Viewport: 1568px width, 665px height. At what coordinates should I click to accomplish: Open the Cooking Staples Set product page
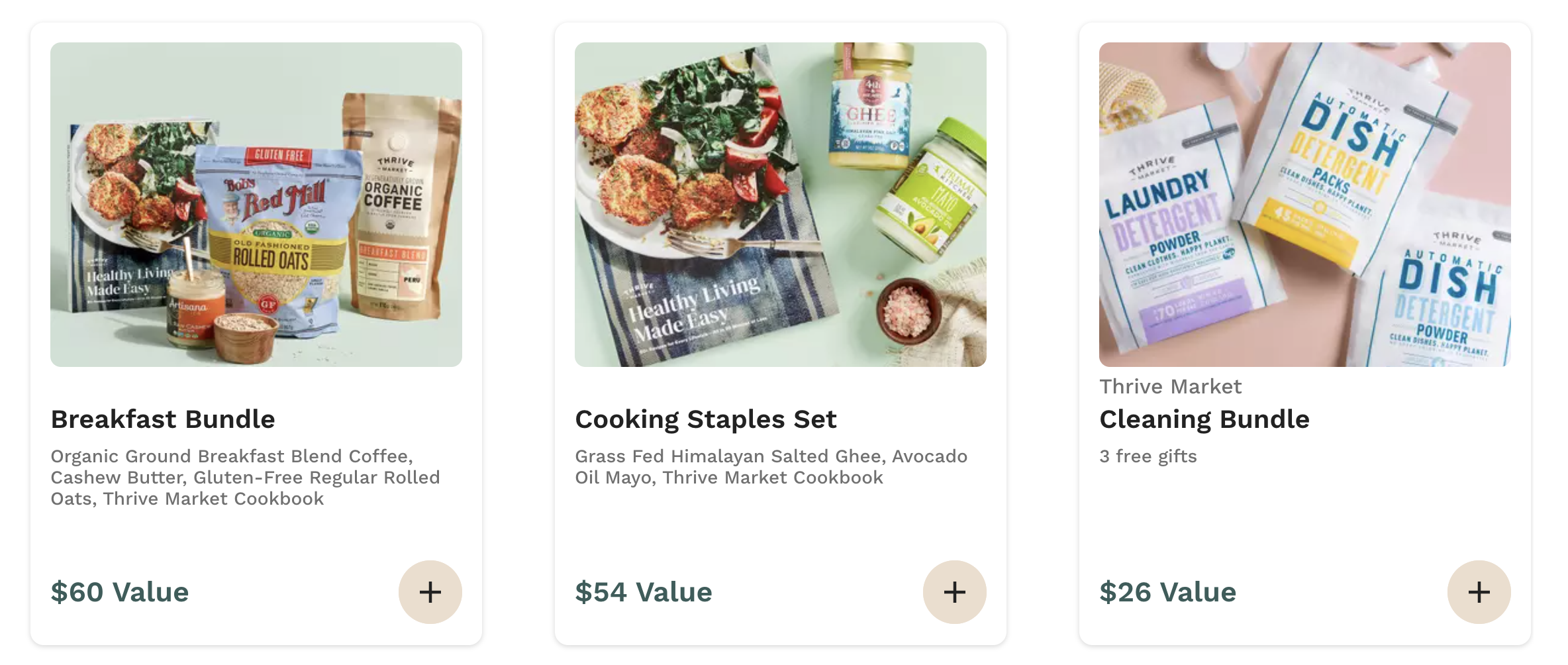[706, 418]
